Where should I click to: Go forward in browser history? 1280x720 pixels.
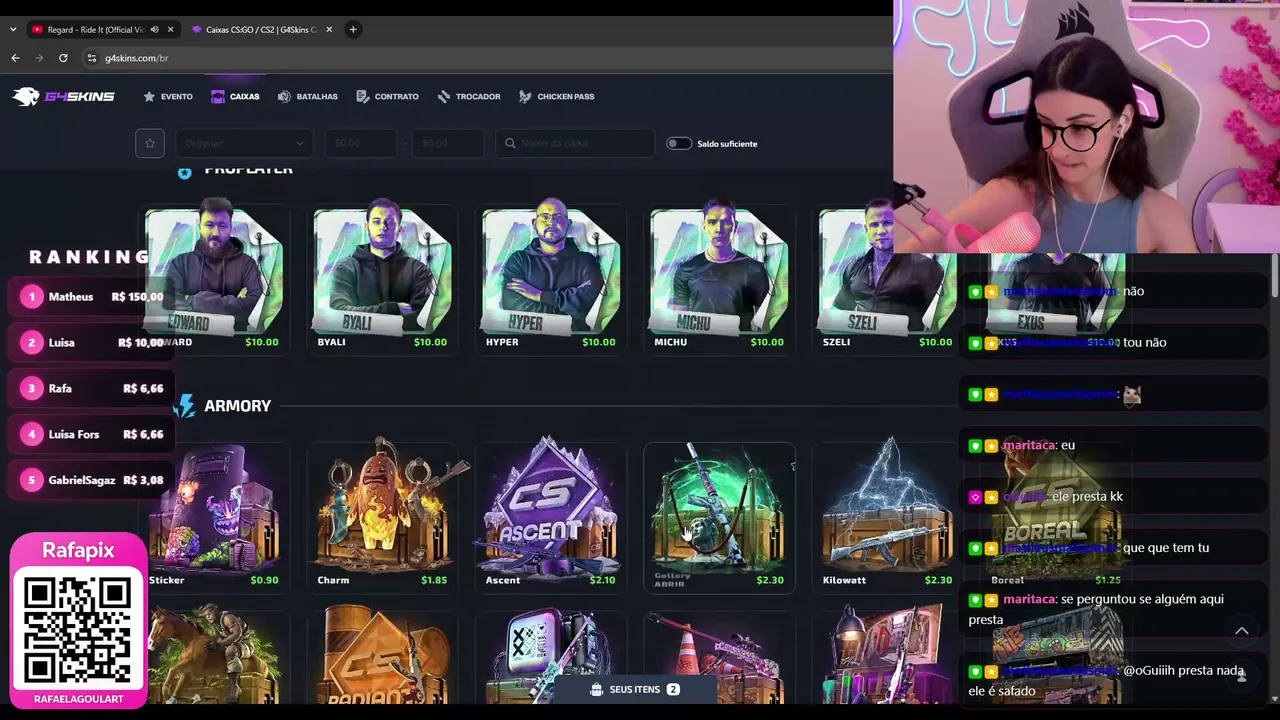point(39,58)
